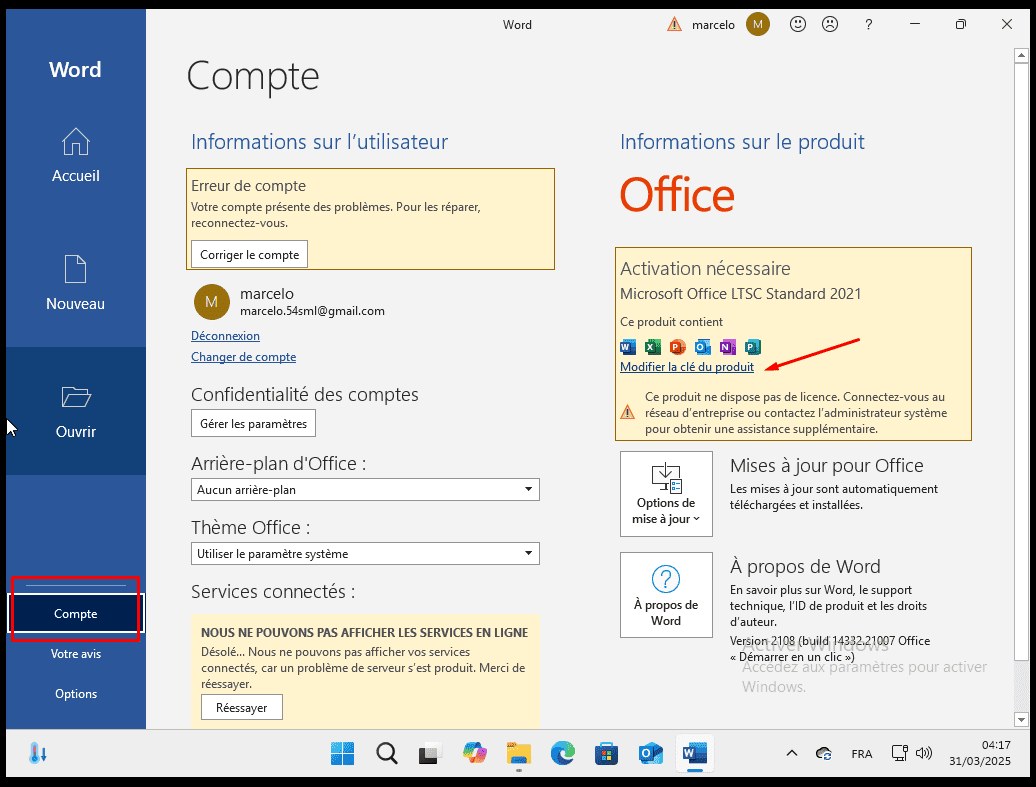This screenshot has width=1036, height=787.
Task: Open the Thème Office dropdown
Action: pos(365,554)
